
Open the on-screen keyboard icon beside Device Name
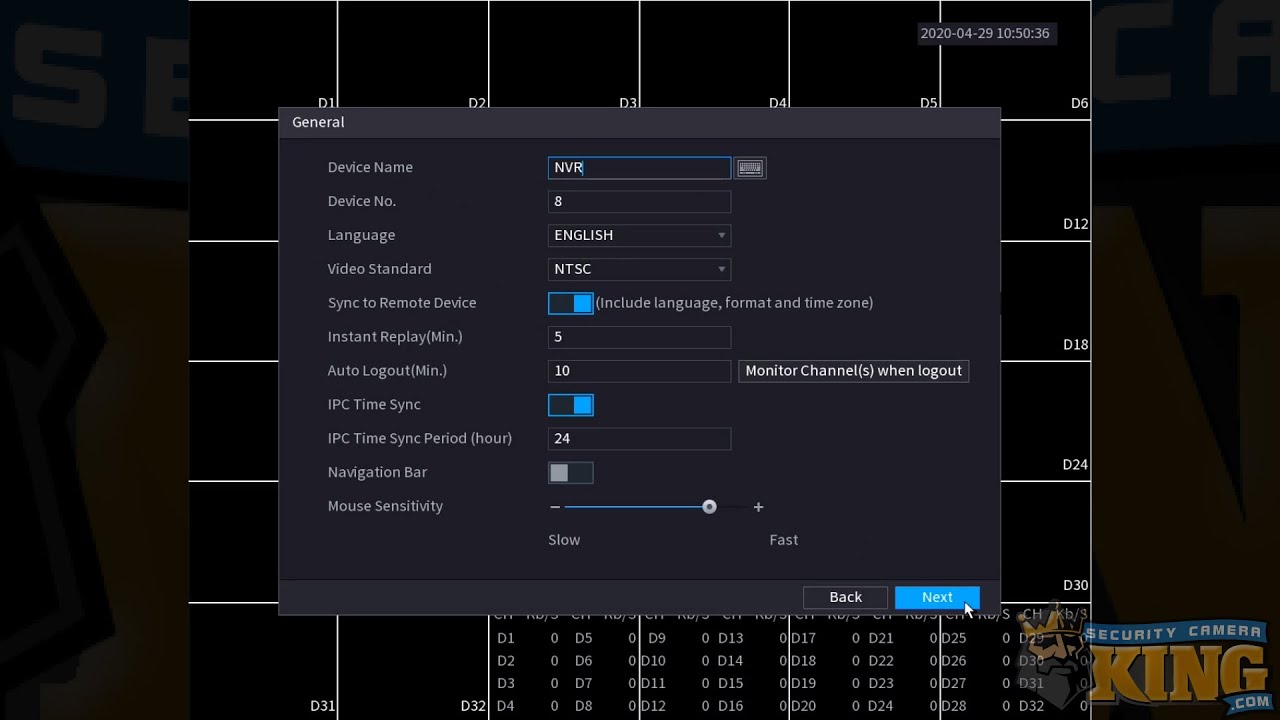(750, 168)
